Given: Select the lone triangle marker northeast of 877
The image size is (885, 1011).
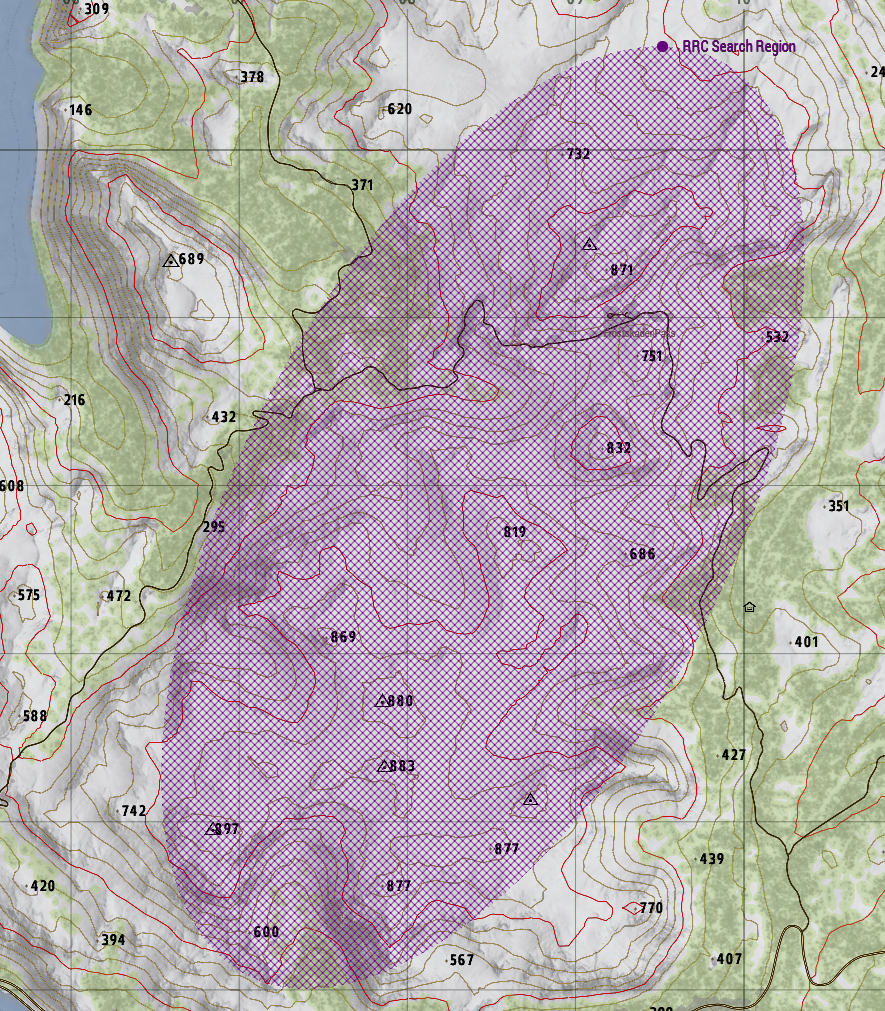Looking at the screenshot, I should click(x=531, y=798).
